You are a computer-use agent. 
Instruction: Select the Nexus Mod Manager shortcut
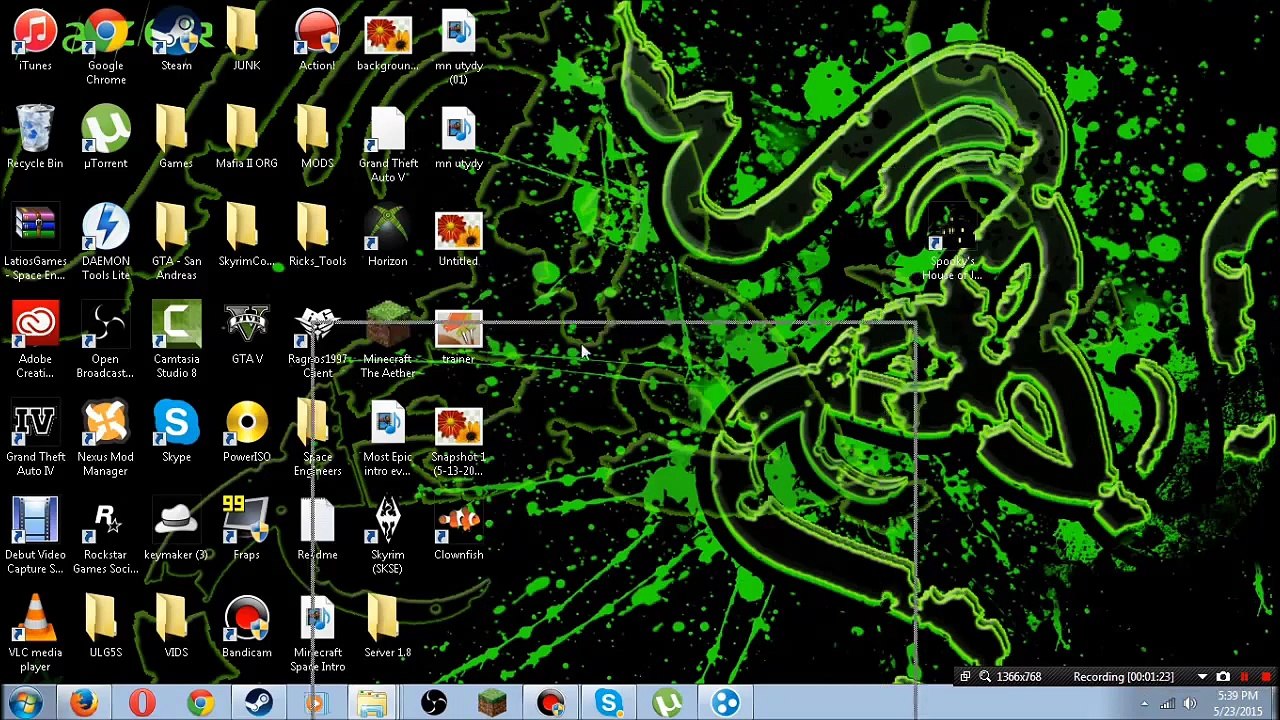(x=105, y=439)
